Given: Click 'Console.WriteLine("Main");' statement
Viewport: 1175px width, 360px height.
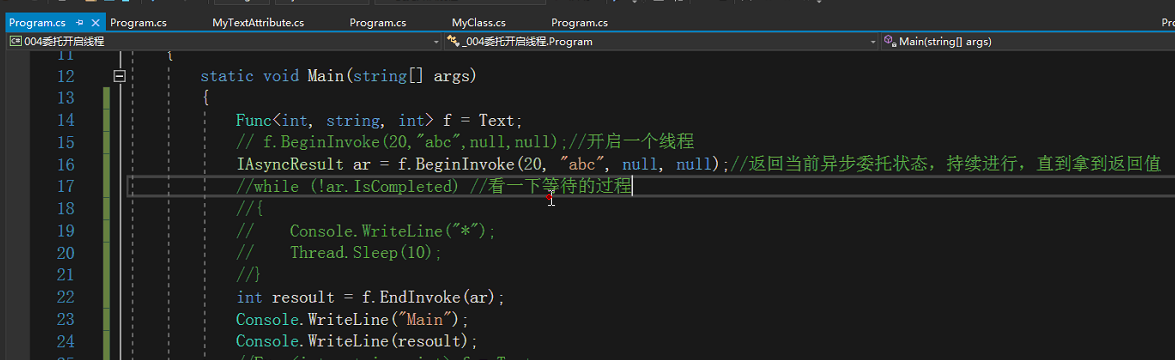Looking at the screenshot, I should tap(352, 320).
